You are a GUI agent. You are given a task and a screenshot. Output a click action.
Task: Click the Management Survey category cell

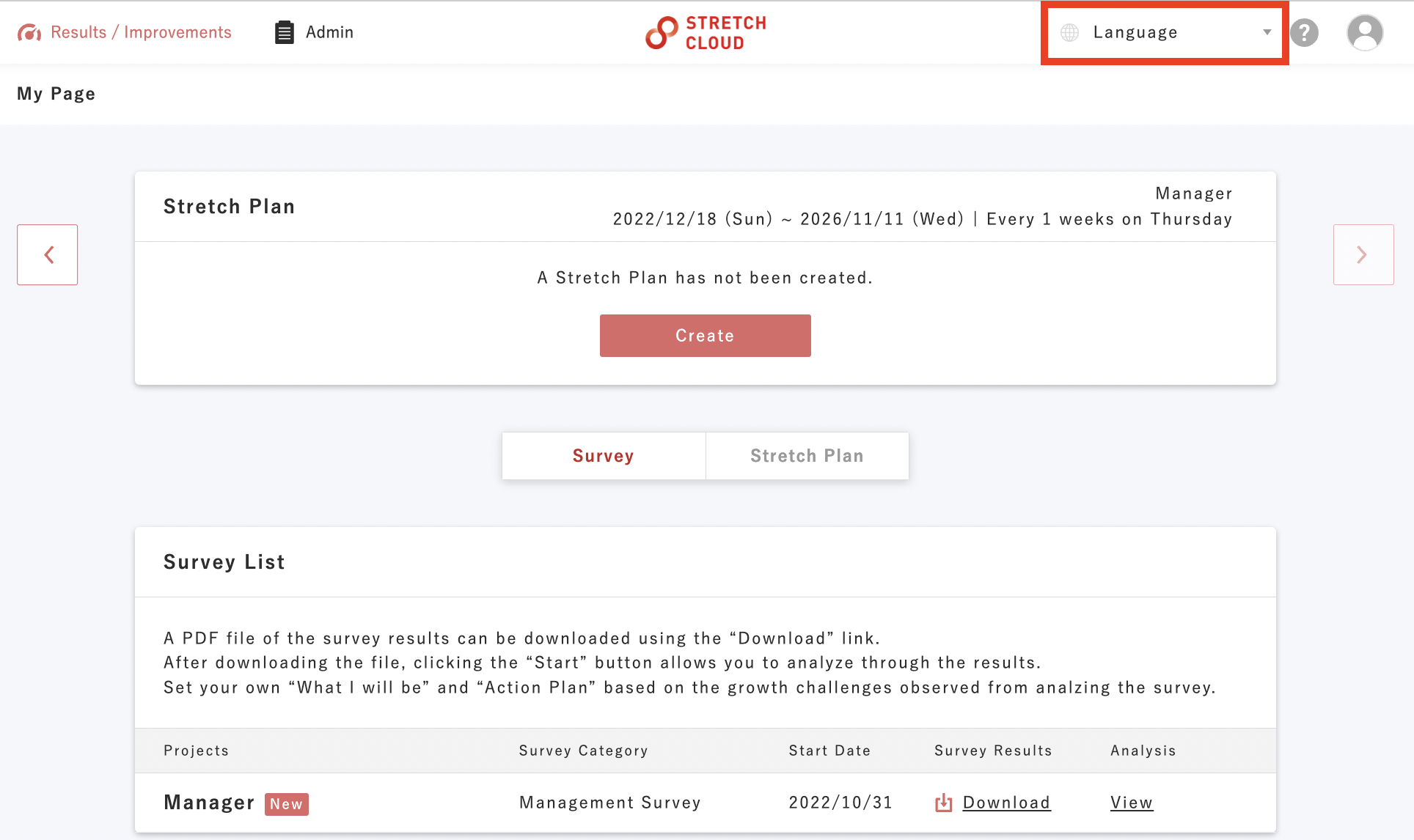(x=610, y=803)
